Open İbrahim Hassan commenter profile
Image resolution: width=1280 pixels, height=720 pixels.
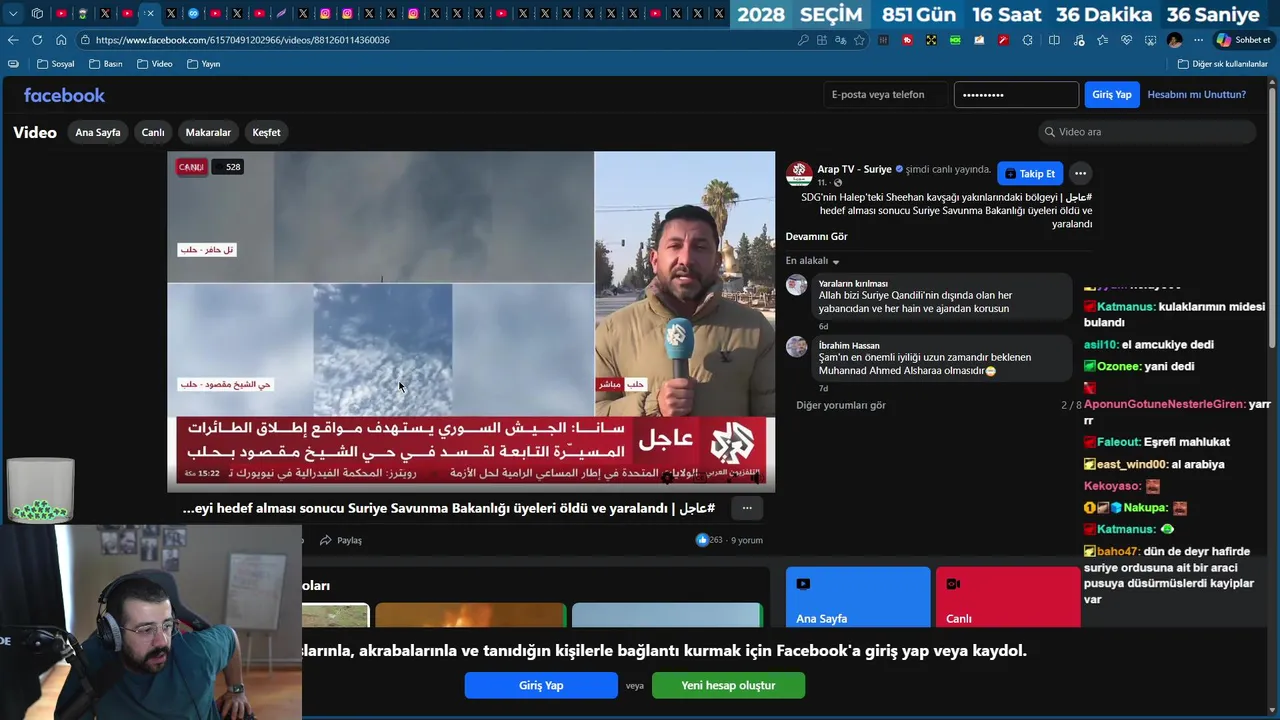tap(849, 346)
